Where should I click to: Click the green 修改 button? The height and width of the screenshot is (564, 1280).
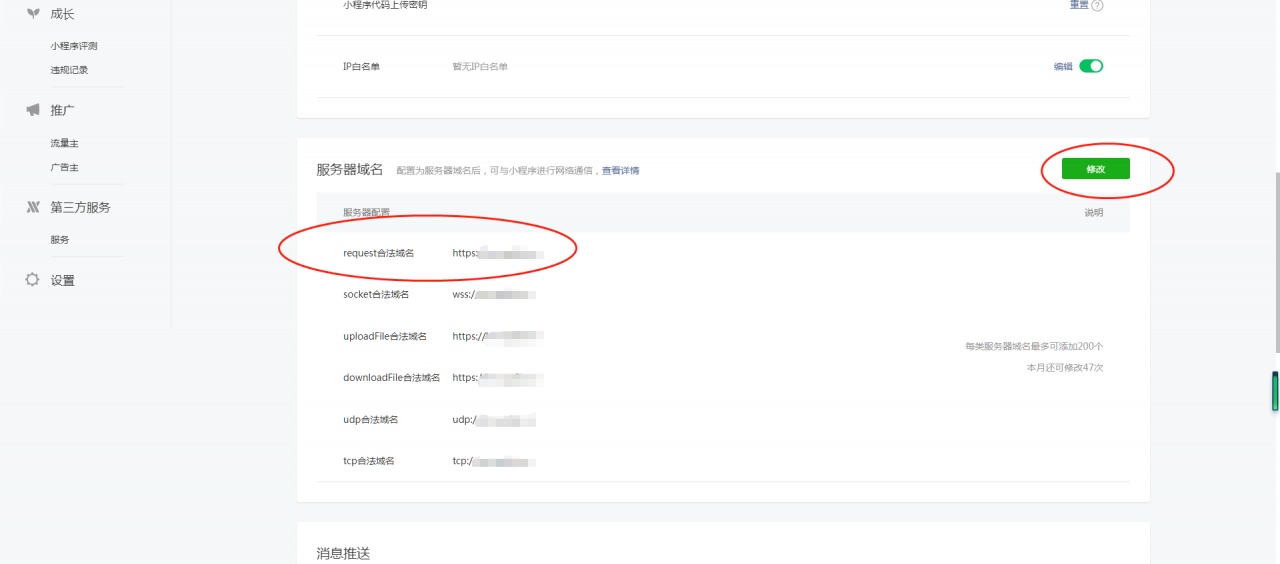click(1095, 169)
